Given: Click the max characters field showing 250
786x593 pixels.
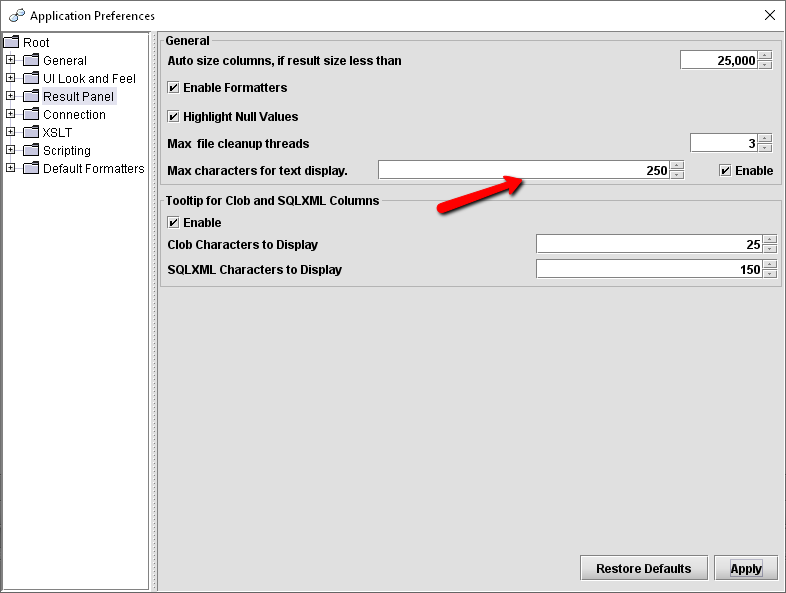Looking at the screenshot, I should pos(524,170).
